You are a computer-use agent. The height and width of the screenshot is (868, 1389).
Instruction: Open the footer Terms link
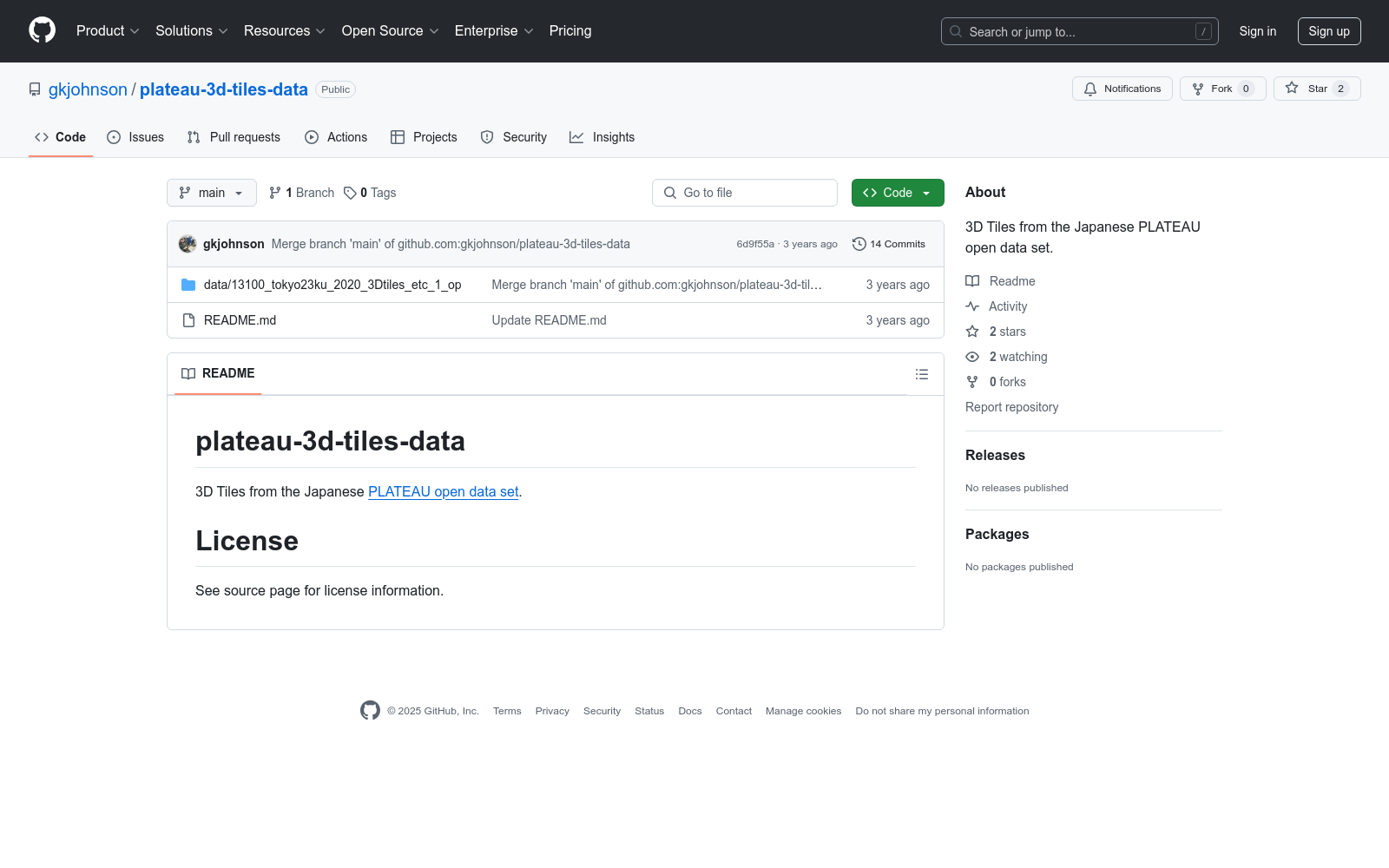click(x=507, y=711)
